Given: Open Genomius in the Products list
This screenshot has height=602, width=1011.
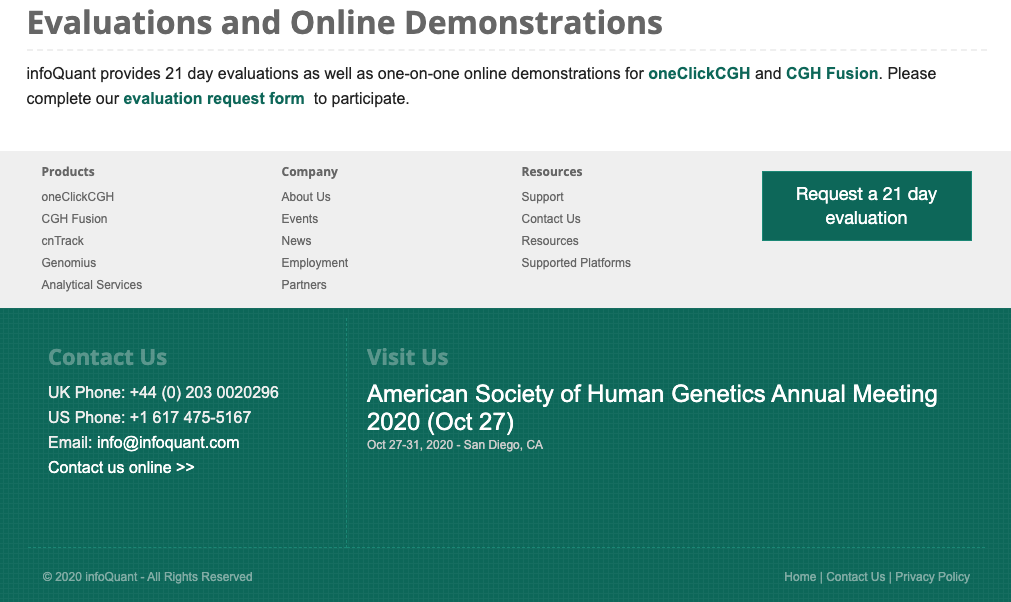Looking at the screenshot, I should 68,263.
